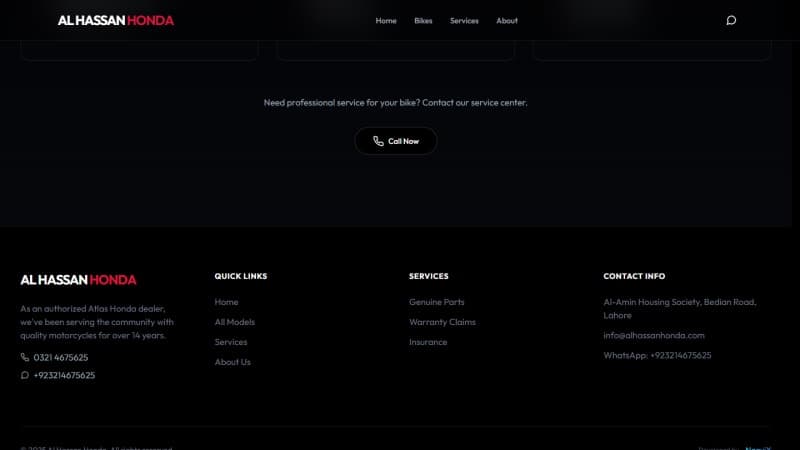800x450 pixels.
Task: Click the 'Need professional service' sentence
Action: point(395,103)
